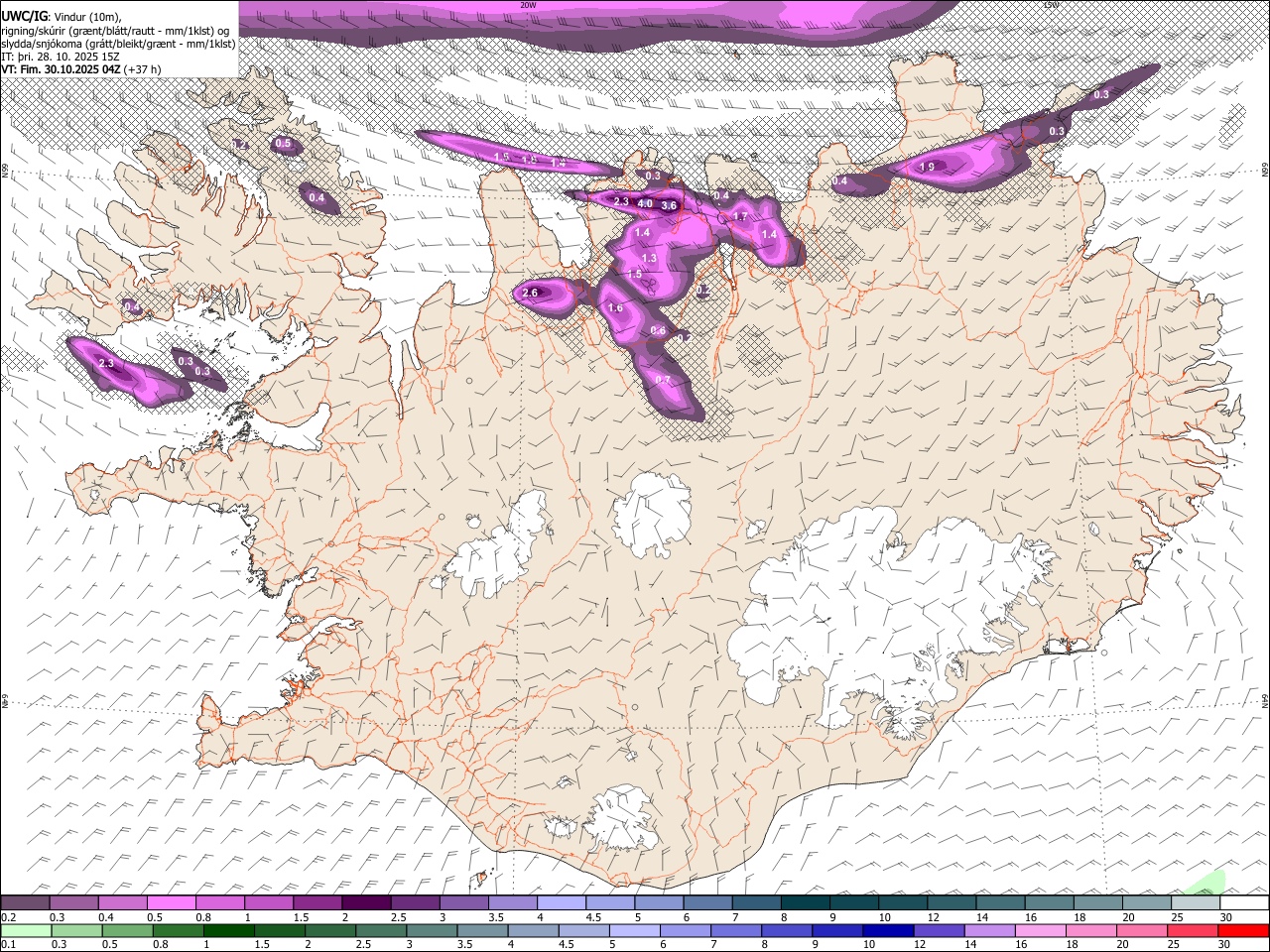Screen dimensions: 1270x952
Task: Click light lavender 4 swatch in snow legend
Action: pos(561,903)
